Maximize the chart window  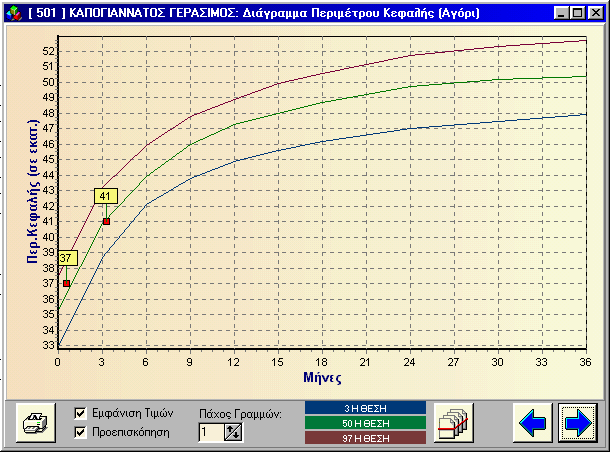point(577,13)
